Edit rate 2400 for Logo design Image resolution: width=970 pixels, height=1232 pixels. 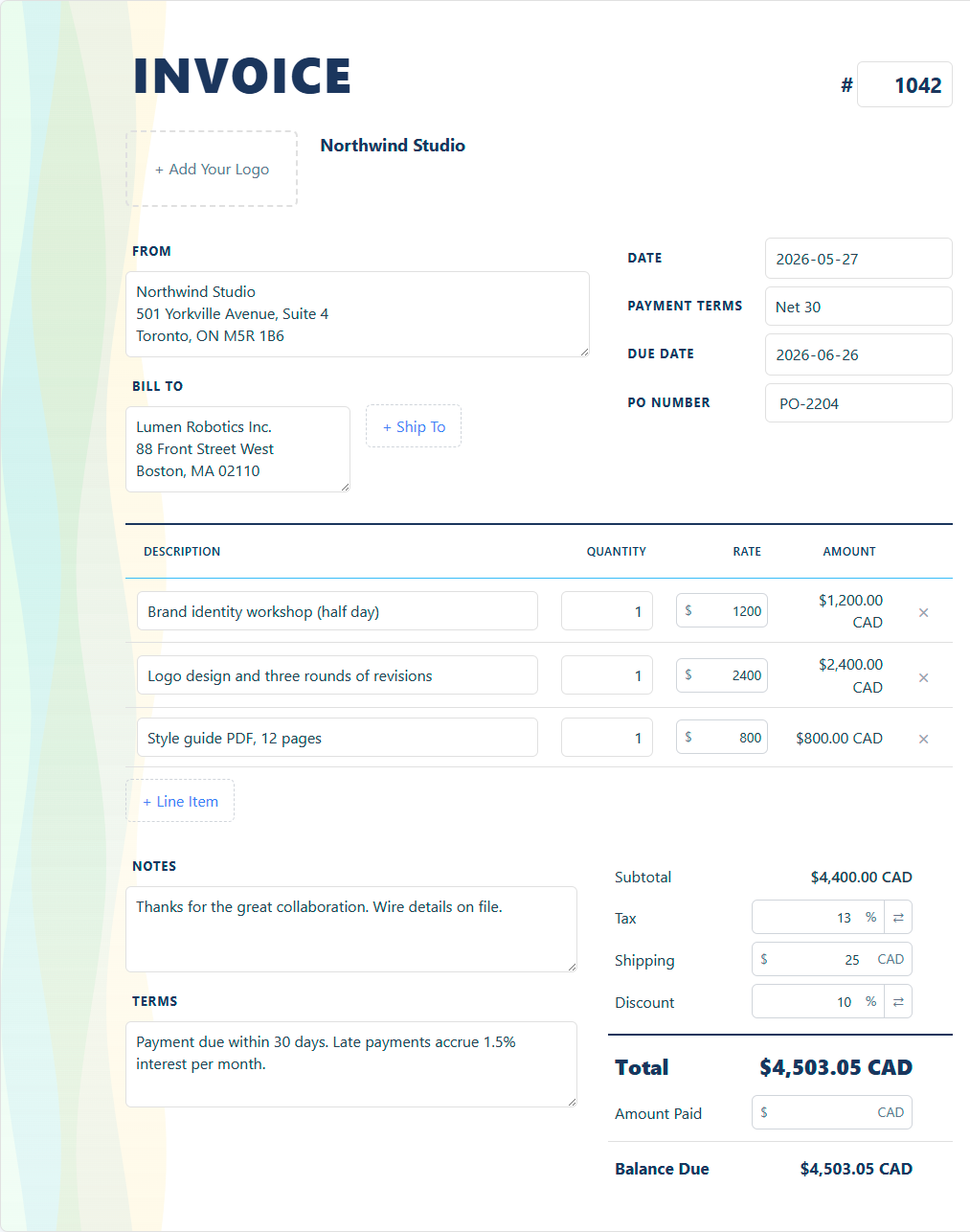point(722,675)
